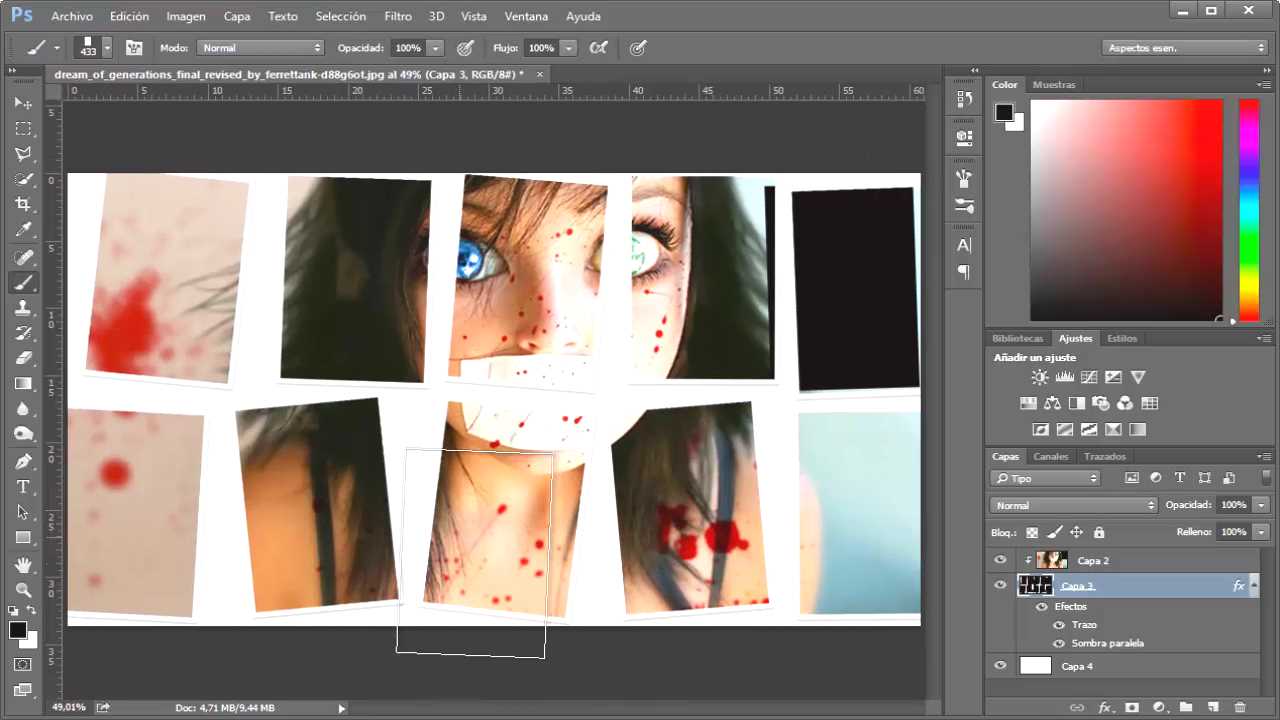Select the Sponge tool
Image resolution: width=1280 pixels, height=720 pixels.
23,434
